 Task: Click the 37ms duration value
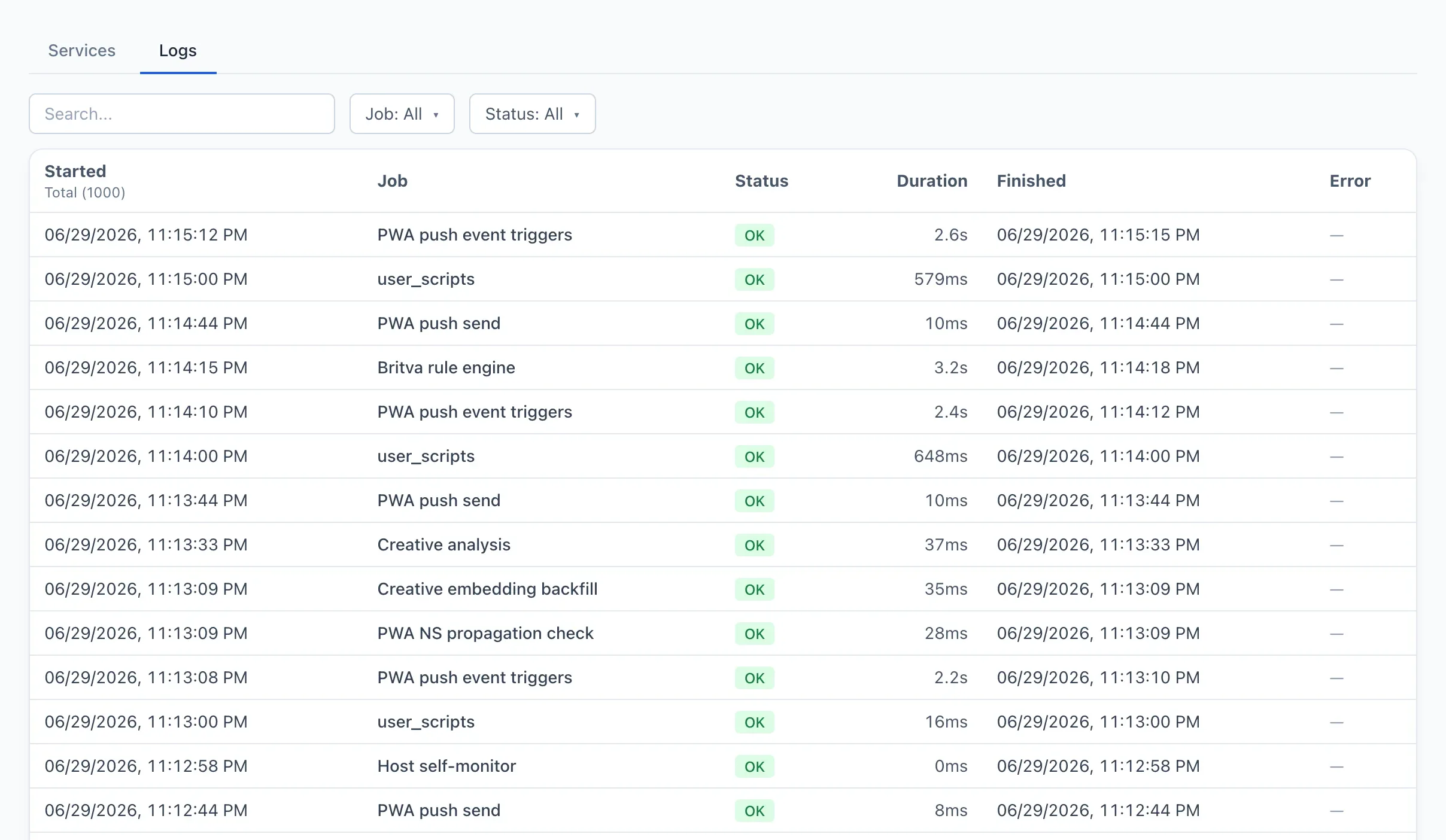pos(946,544)
